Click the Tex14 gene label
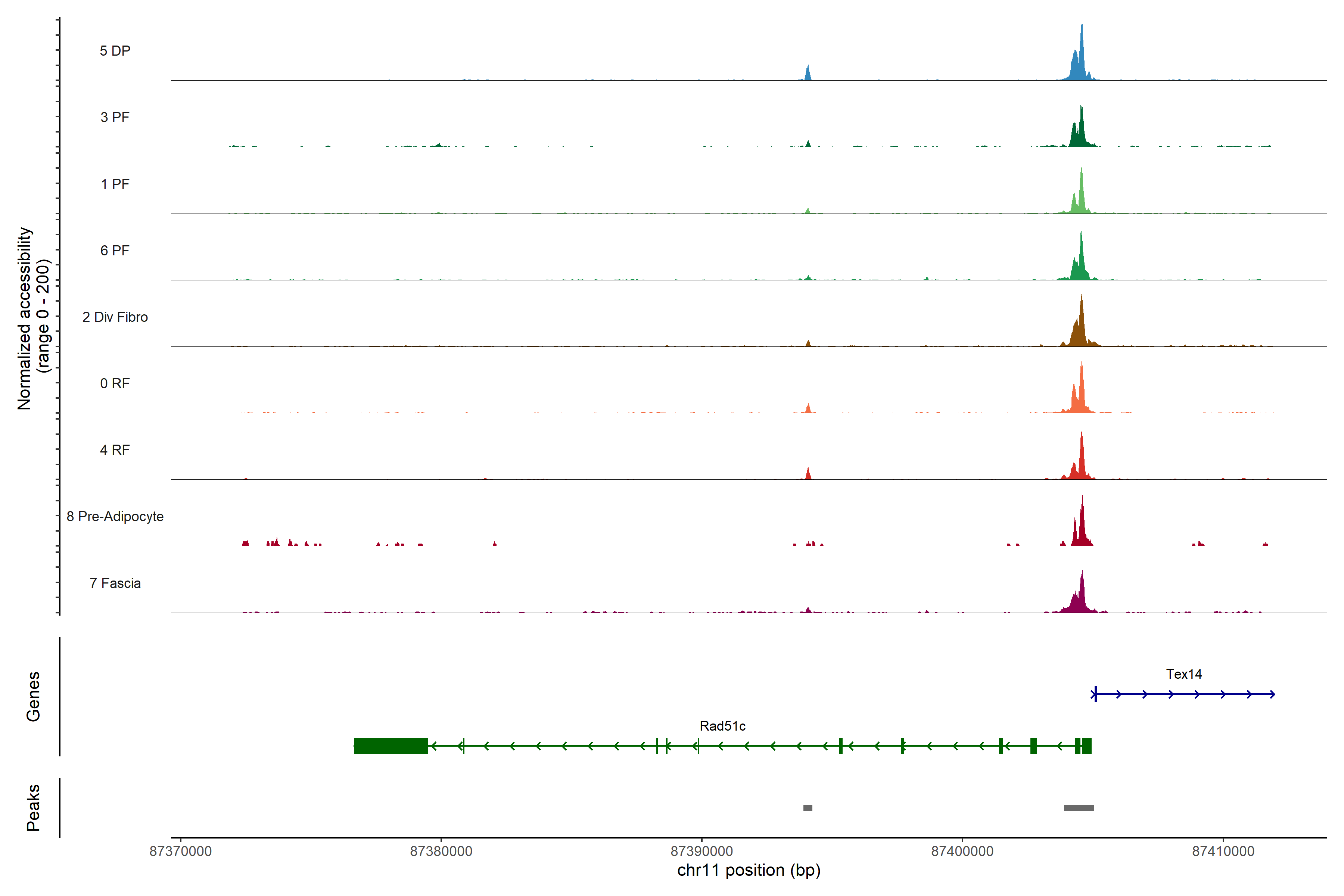This screenshot has width=1344, height=896. click(x=1183, y=674)
